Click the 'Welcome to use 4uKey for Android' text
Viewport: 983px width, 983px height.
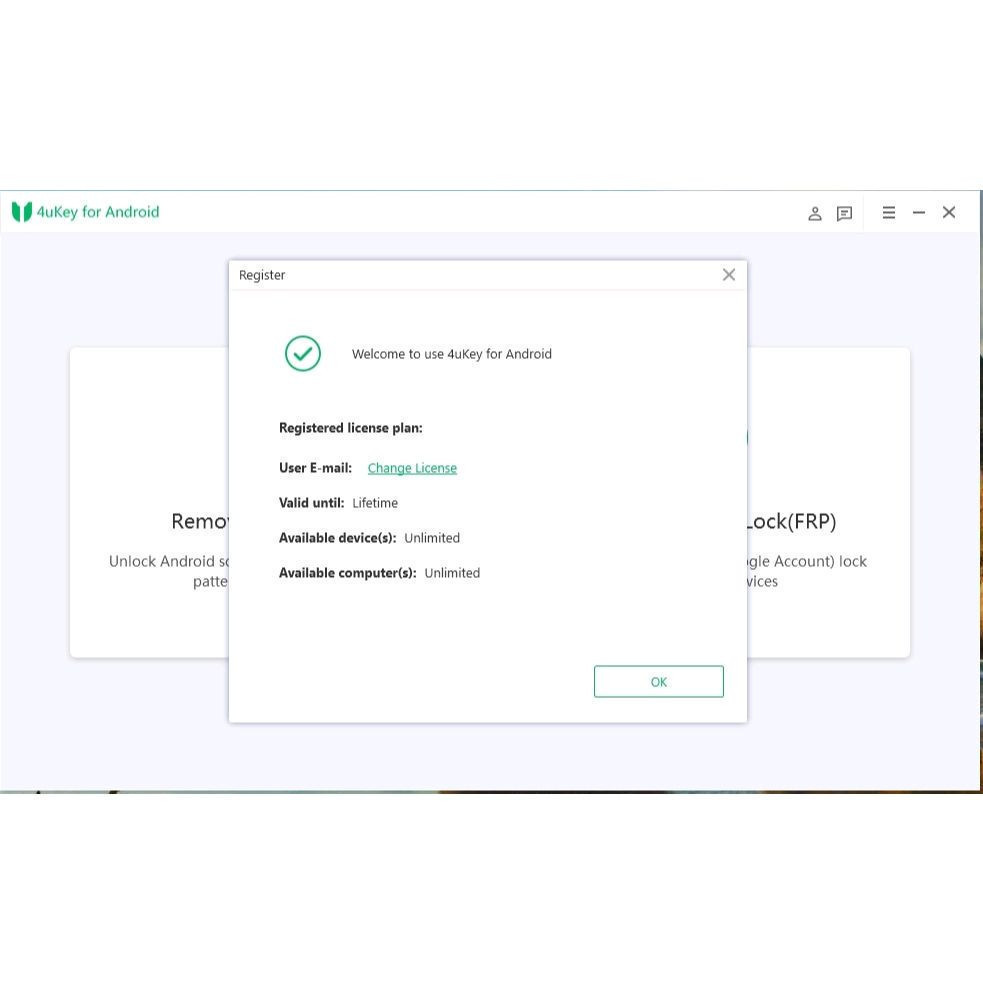pos(451,354)
